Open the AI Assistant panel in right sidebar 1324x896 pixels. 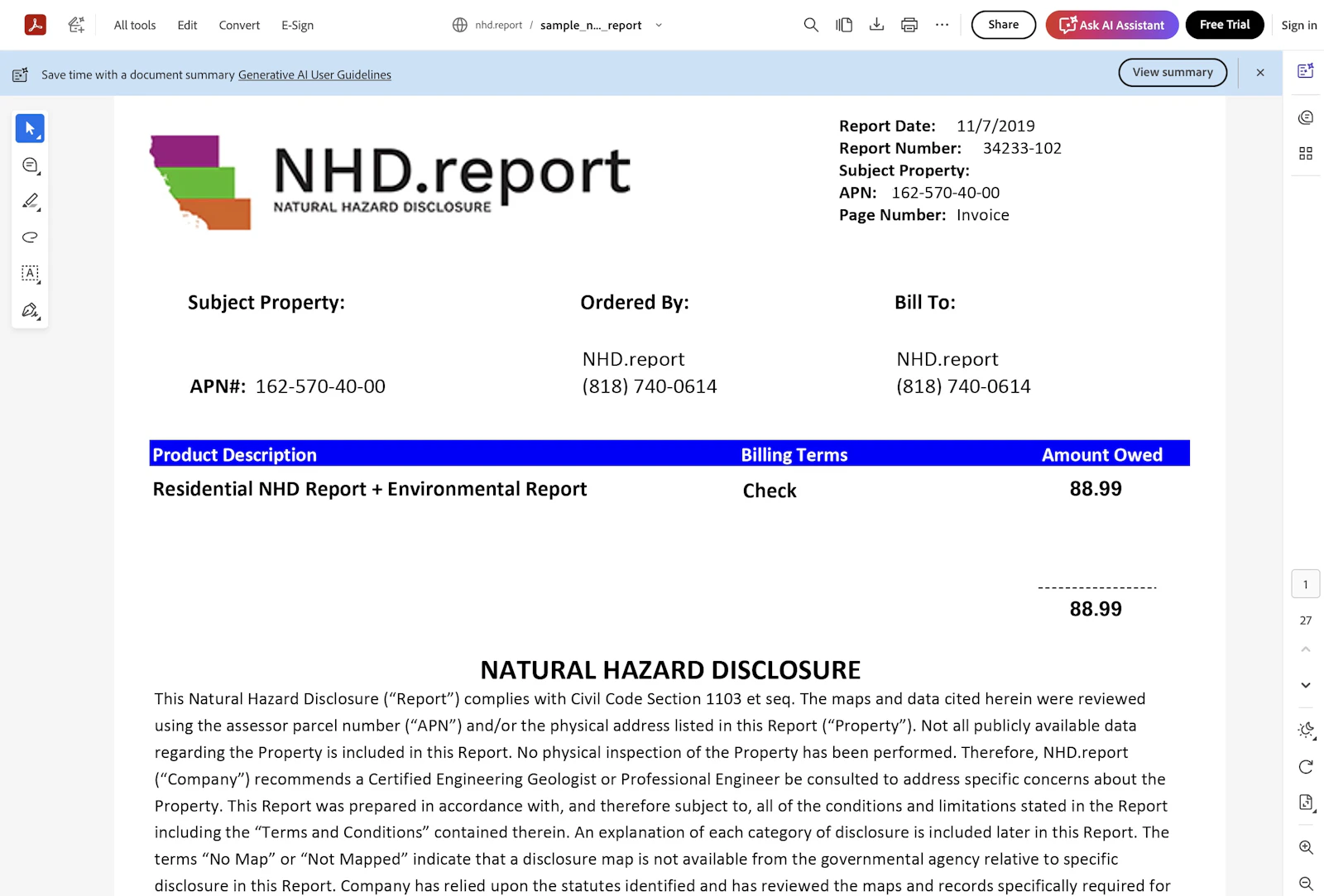click(1306, 71)
